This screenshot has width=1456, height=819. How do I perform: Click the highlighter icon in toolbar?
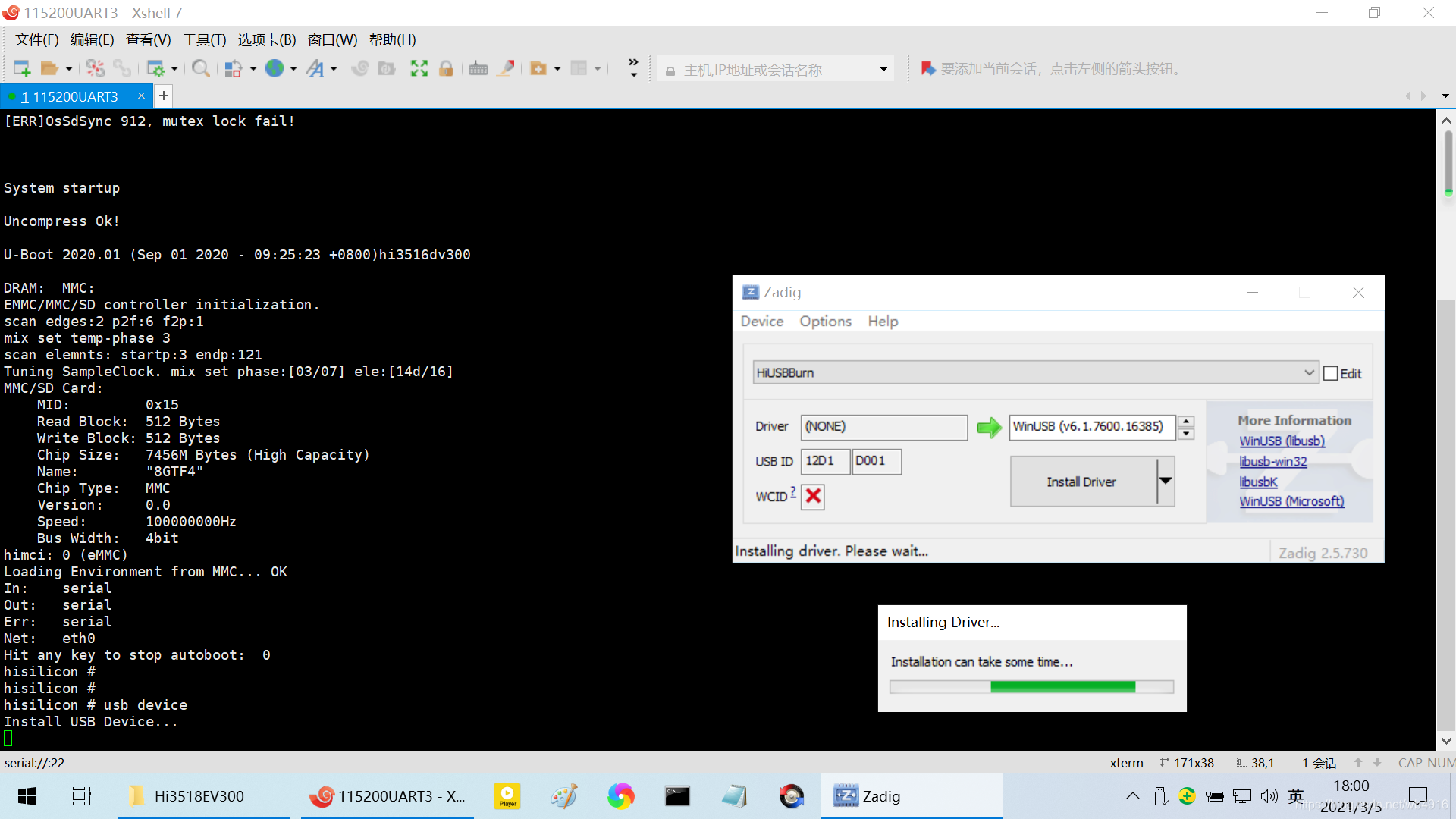click(506, 69)
